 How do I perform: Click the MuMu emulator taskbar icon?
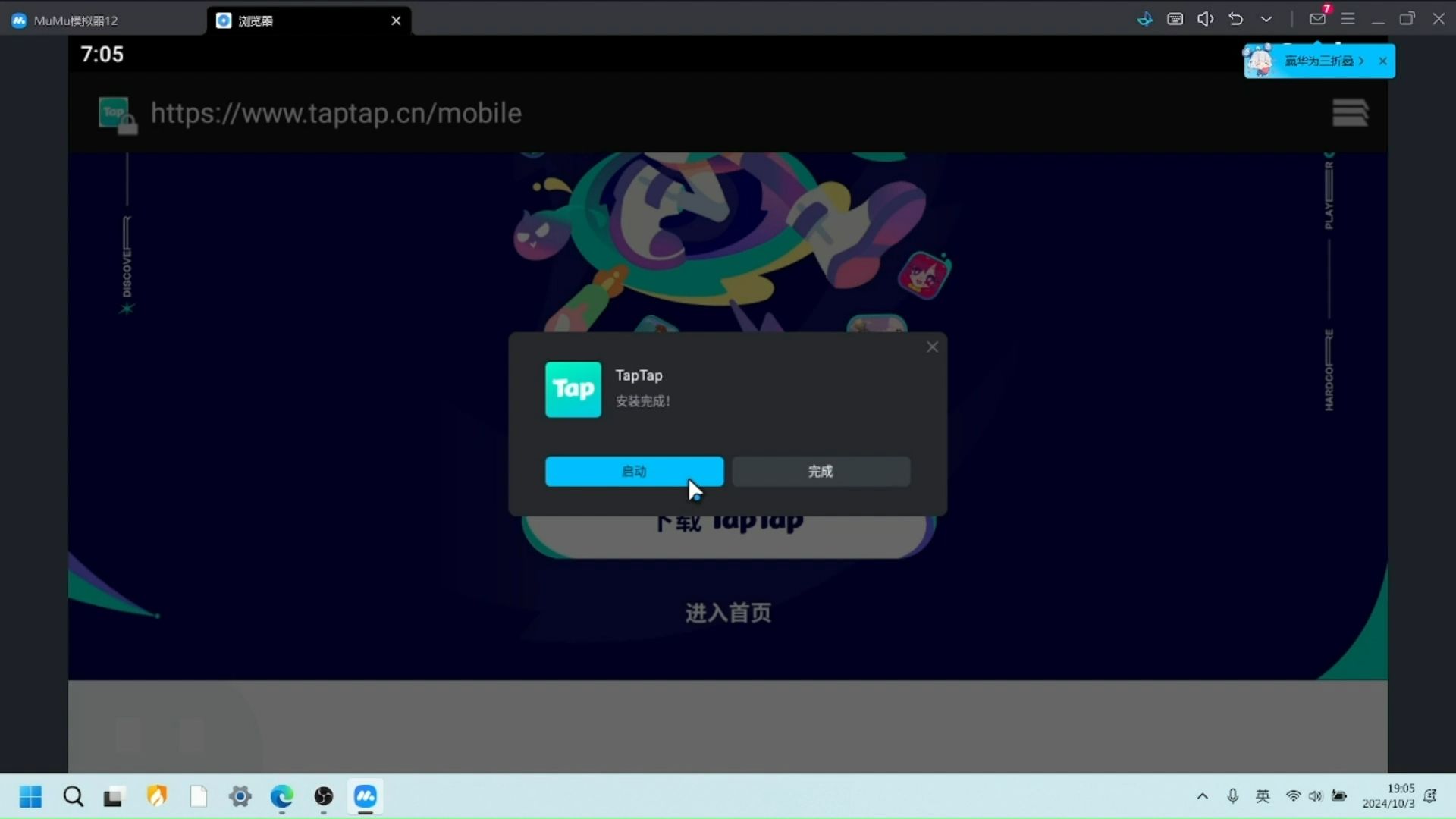click(365, 796)
